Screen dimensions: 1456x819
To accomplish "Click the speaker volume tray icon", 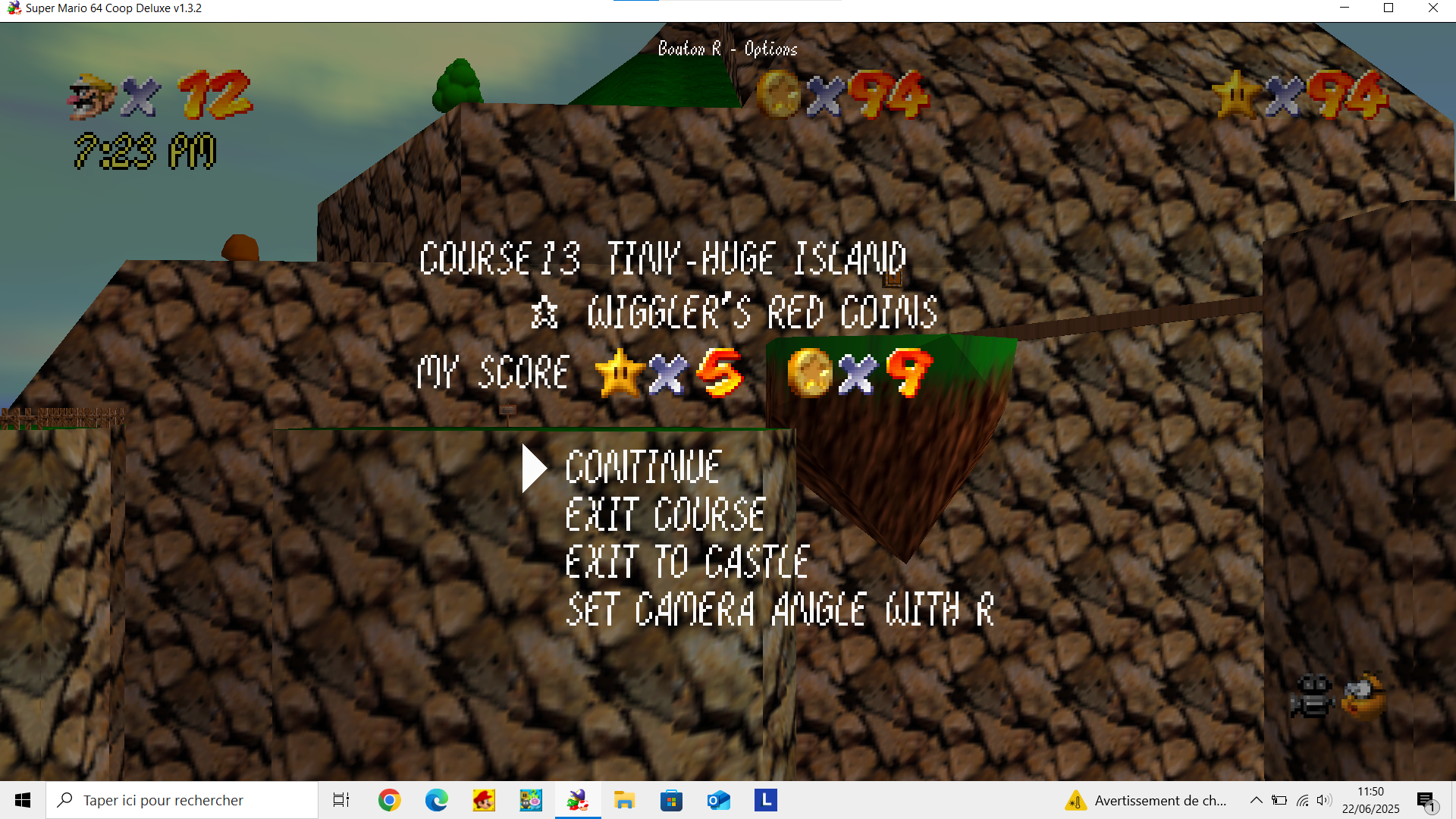I will pyautogui.click(x=1324, y=800).
